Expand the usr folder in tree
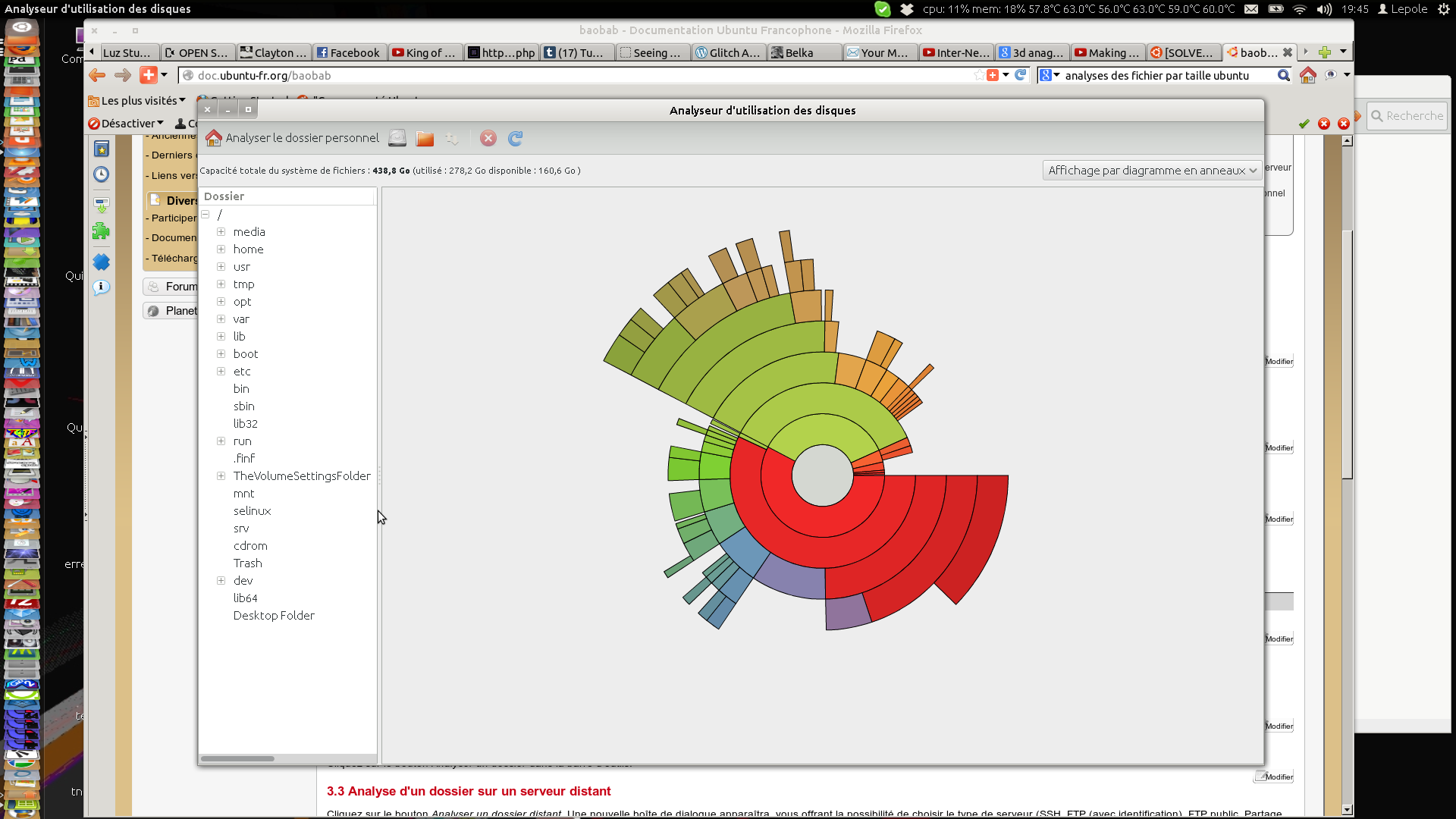The width and height of the screenshot is (1456, 819). tap(221, 267)
